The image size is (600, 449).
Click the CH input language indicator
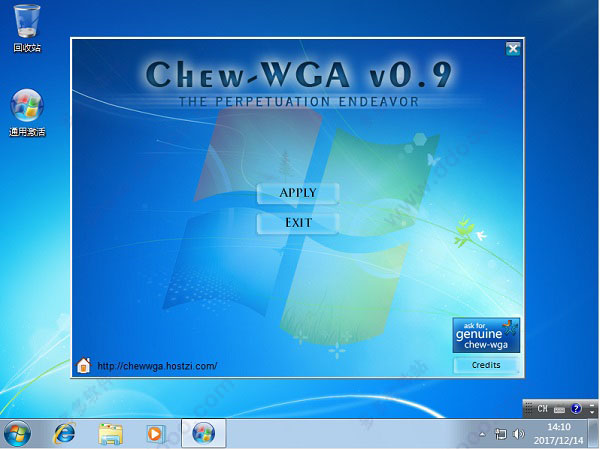pos(542,408)
